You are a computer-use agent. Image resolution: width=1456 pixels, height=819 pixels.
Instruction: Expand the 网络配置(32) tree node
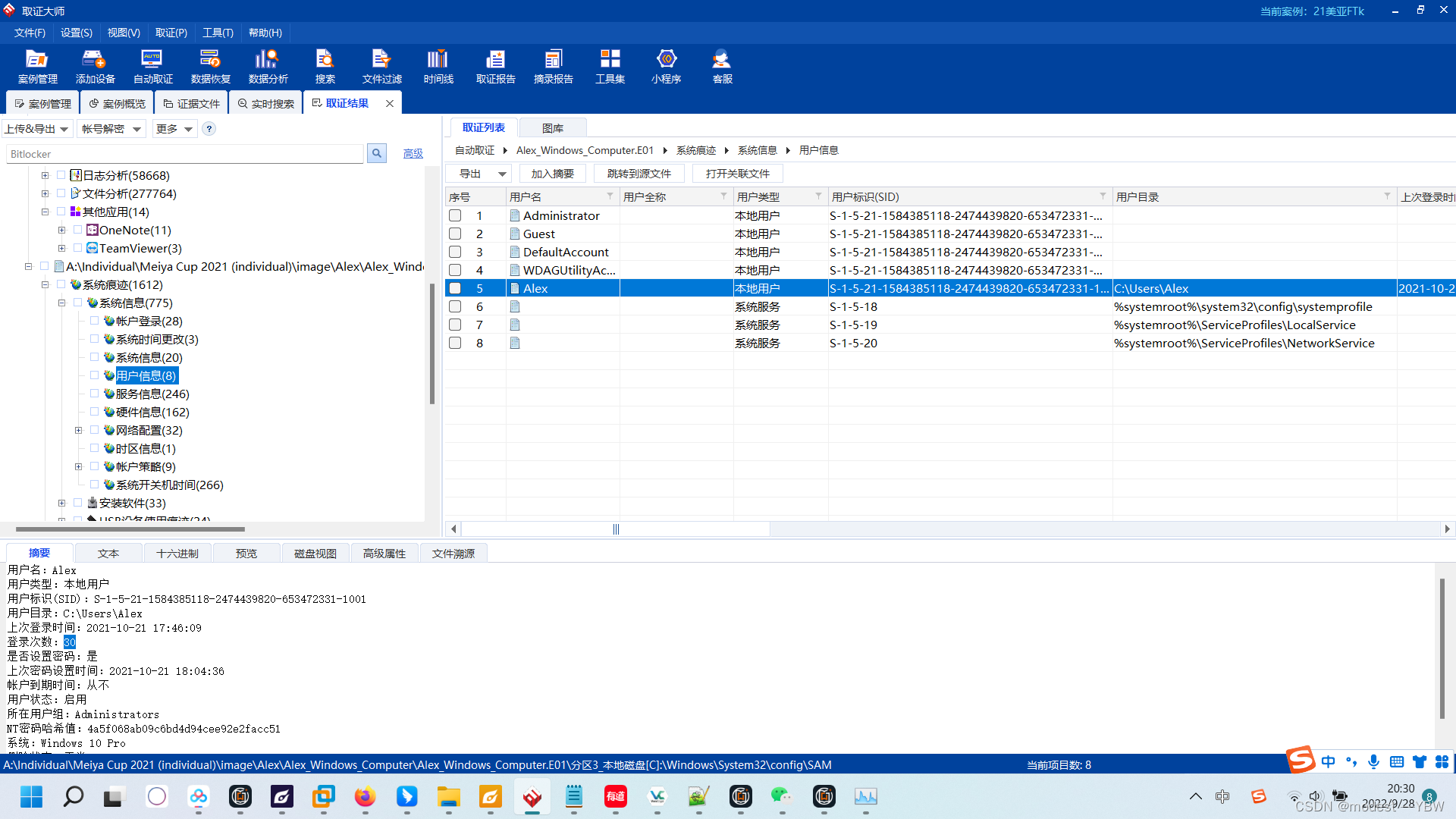coord(78,430)
